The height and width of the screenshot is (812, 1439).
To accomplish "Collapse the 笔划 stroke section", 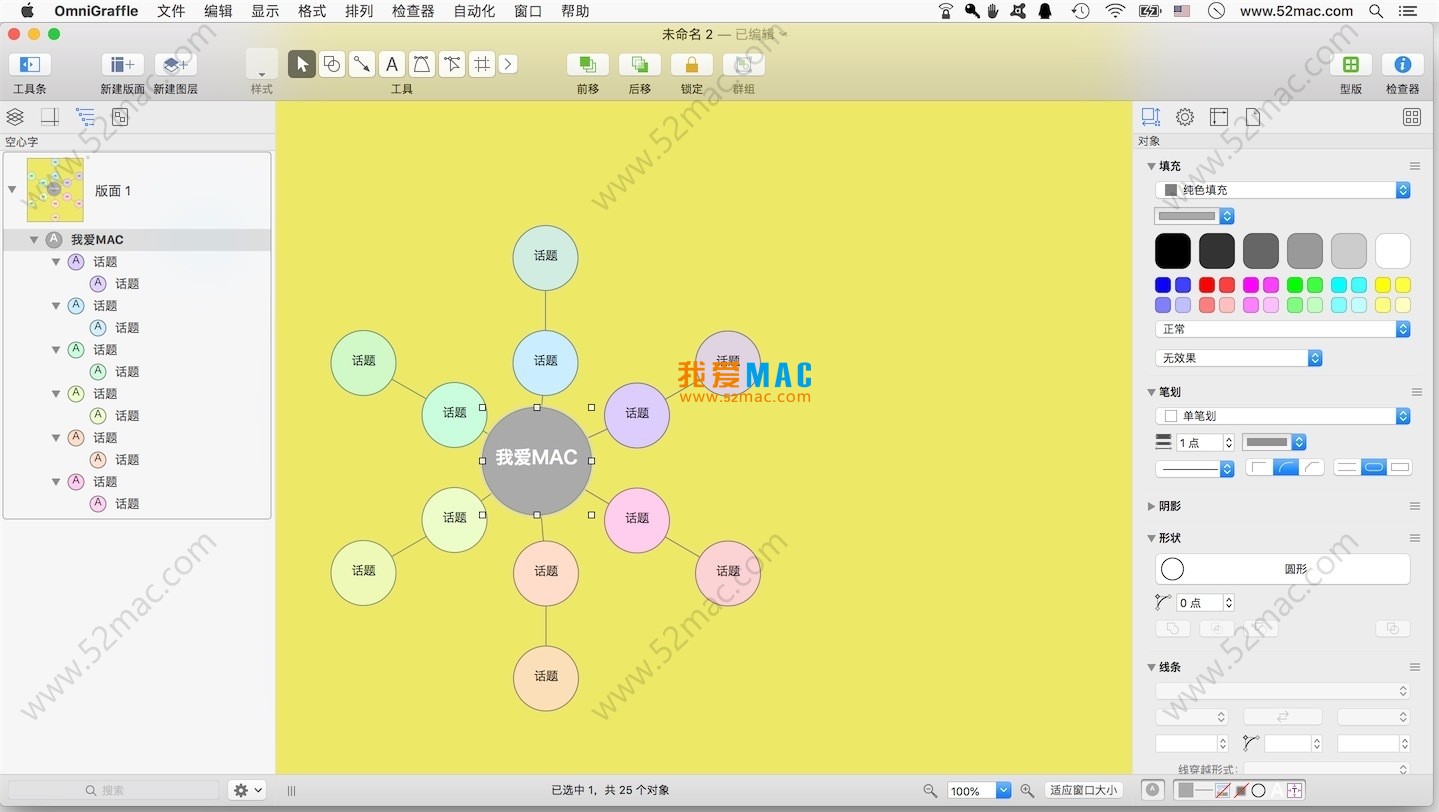I will [x=1151, y=392].
